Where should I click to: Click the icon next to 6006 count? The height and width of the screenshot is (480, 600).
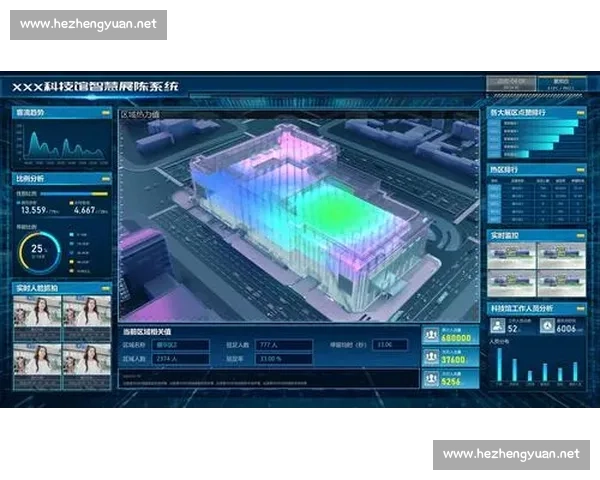coord(546,327)
